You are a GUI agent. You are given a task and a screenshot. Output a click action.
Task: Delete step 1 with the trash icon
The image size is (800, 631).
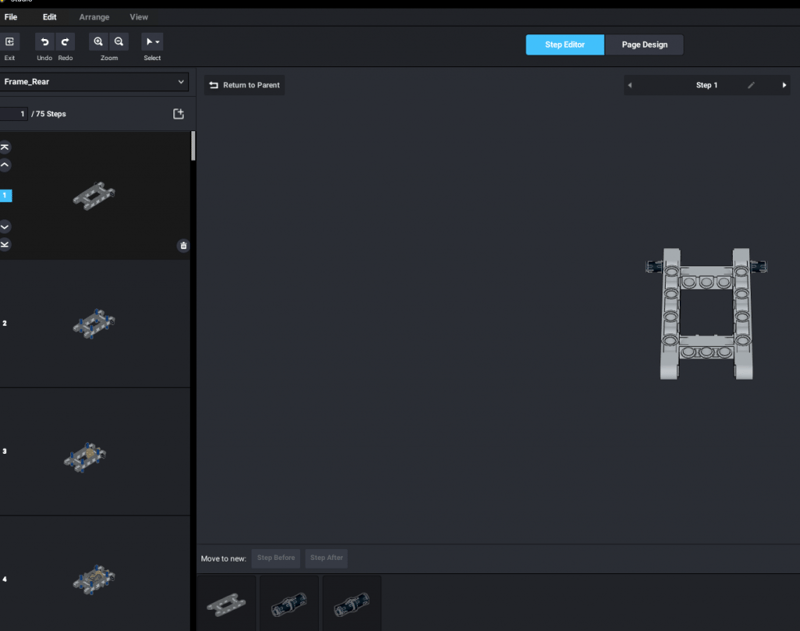183,245
